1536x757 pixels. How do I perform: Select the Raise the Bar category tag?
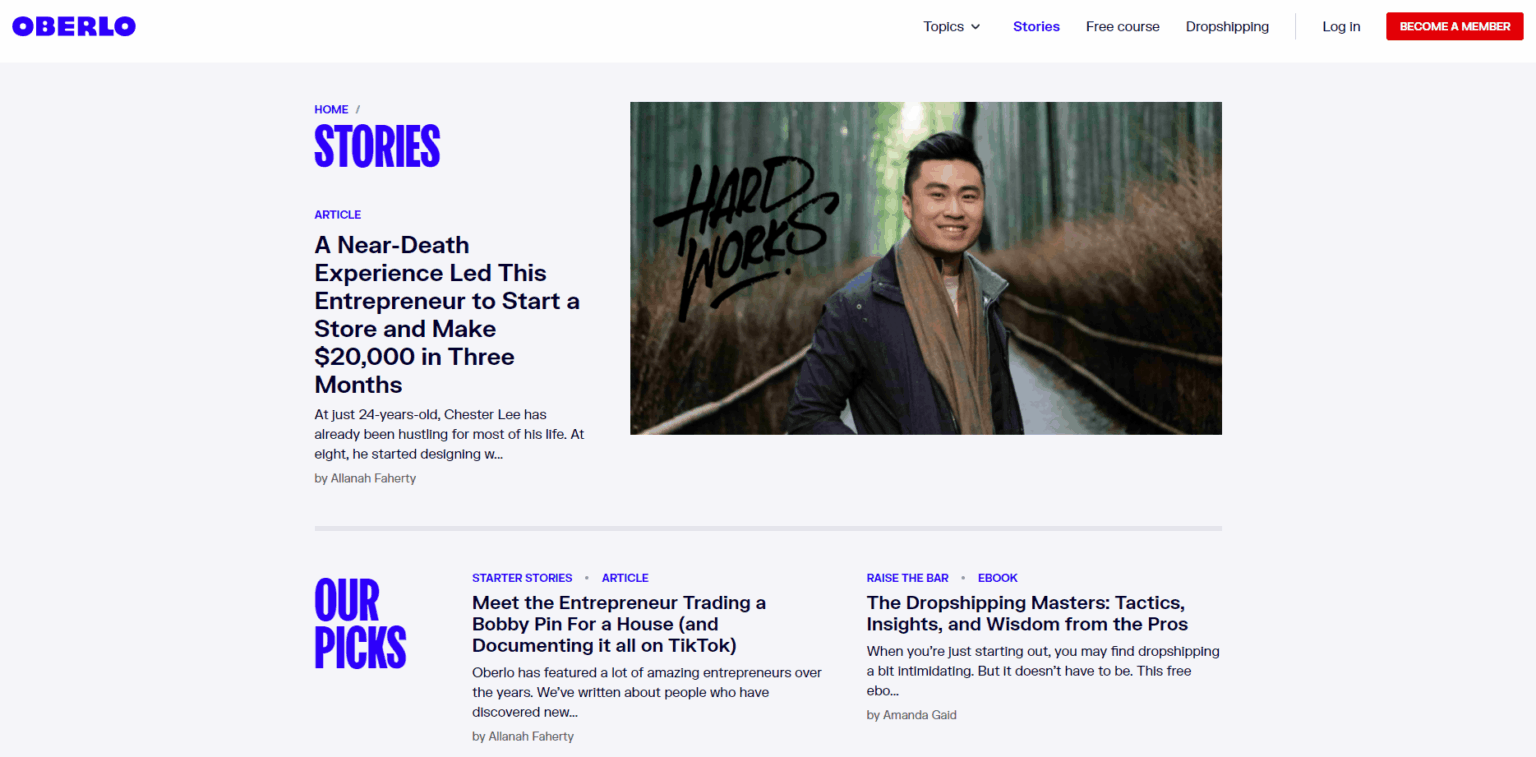(x=908, y=578)
